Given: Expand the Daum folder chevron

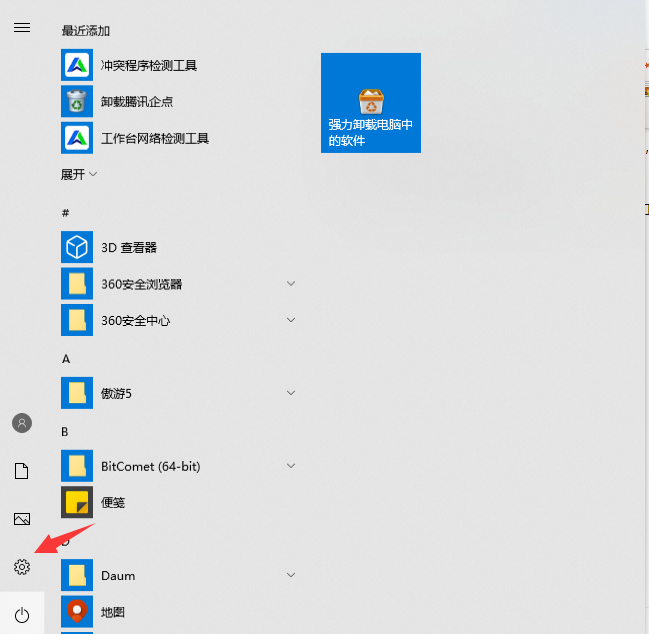Looking at the screenshot, I should pyautogui.click(x=291, y=575).
